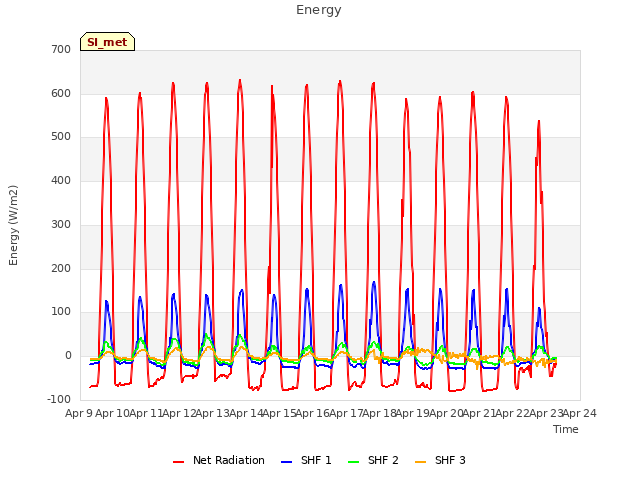
Task: Click the 0 y-axis tick label
Action: point(68,356)
